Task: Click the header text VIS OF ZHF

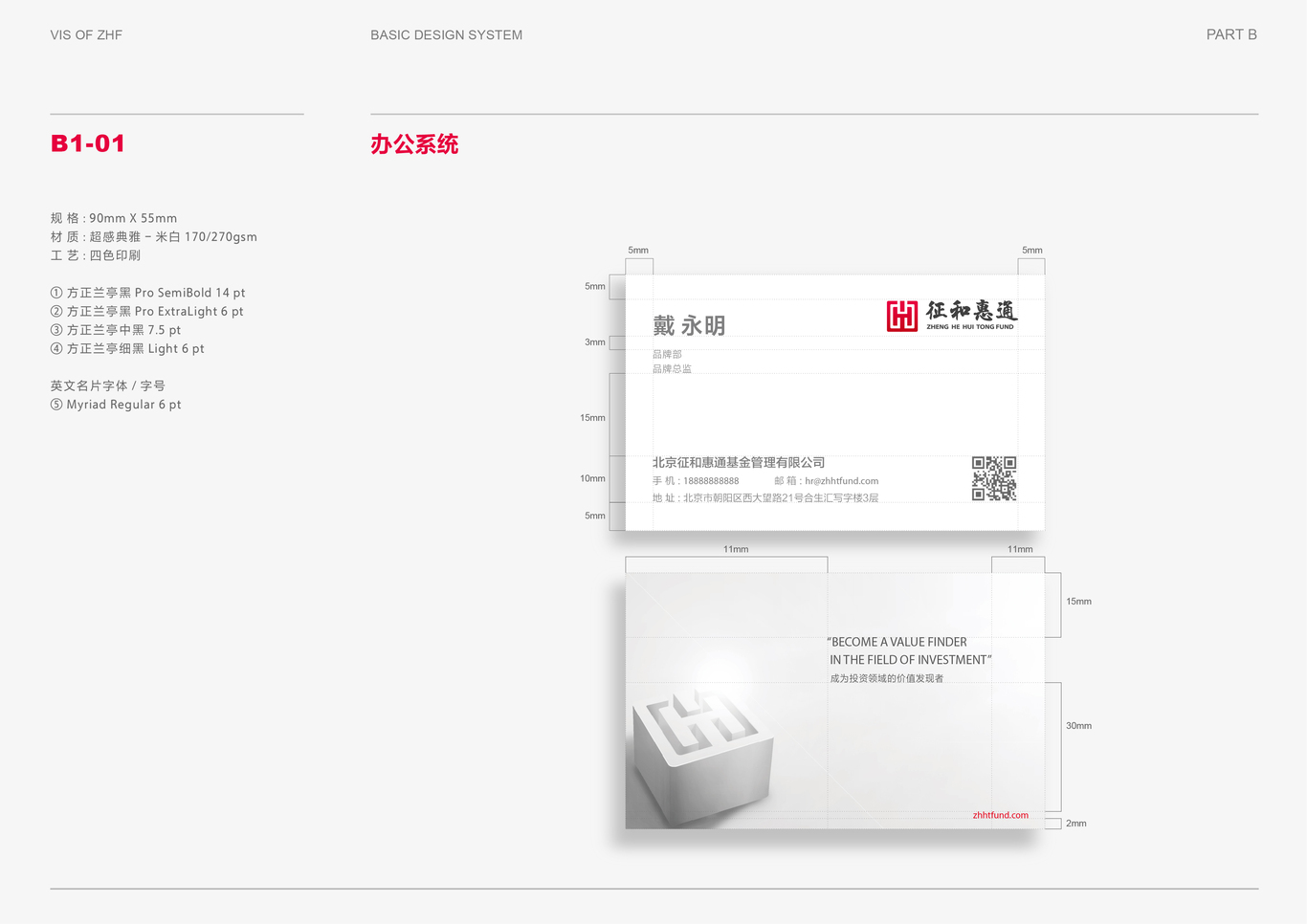Action: [x=86, y=34]
